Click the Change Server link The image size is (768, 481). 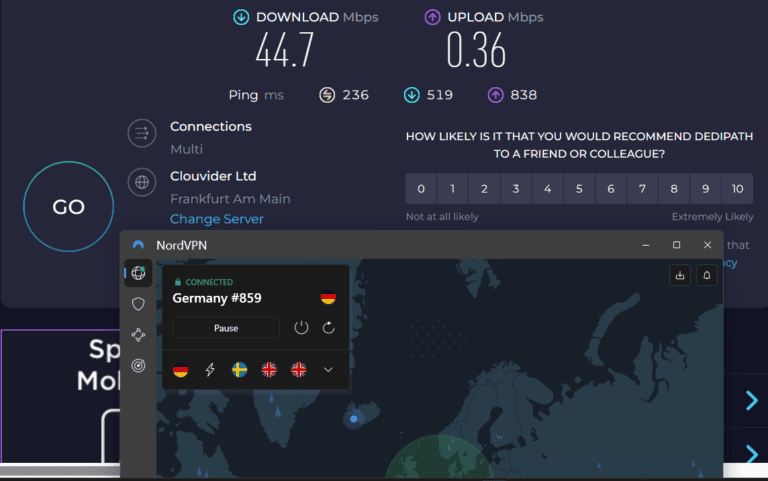[216, 219]
